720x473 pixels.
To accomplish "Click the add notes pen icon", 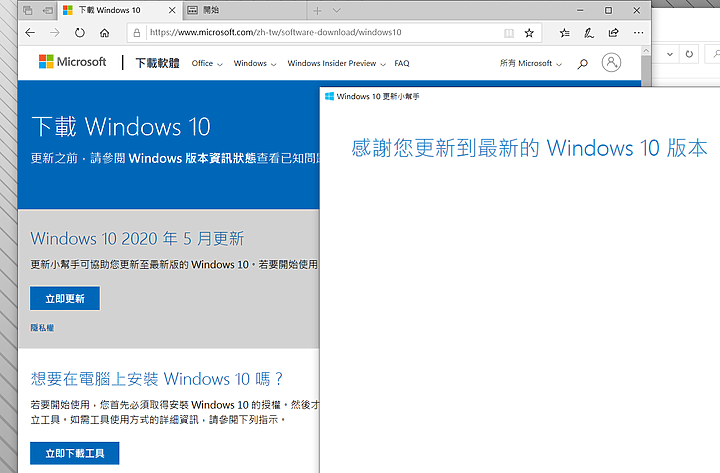I will coord(589,33).
